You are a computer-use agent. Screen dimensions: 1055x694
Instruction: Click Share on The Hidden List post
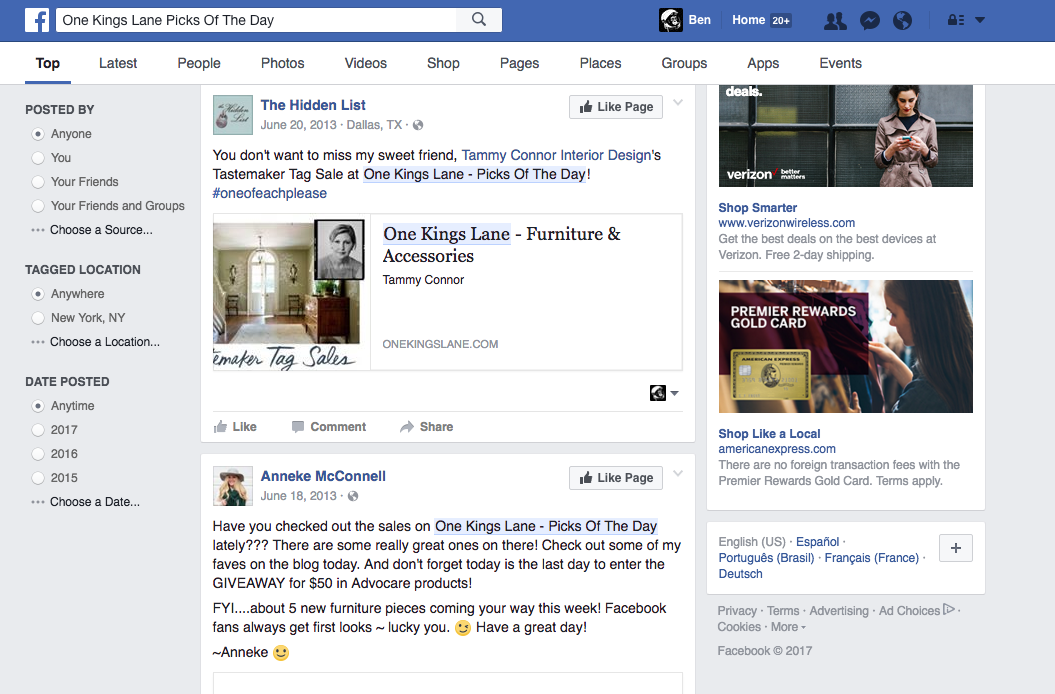click(x=427, y=427)
